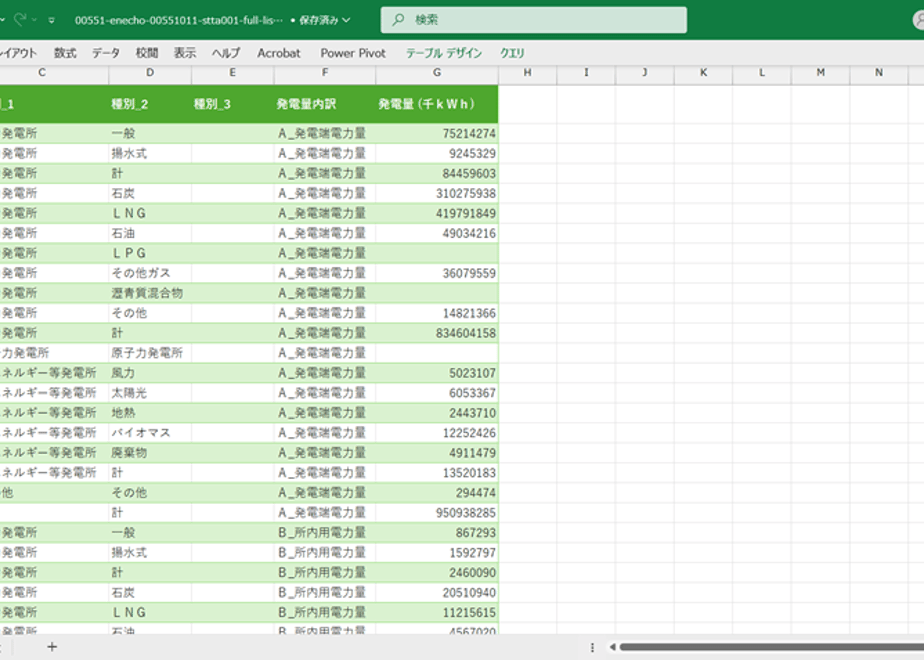Viewport: 924px width, 660px height.
Task: Select the 太陽光 cell
Action: (150, 393)
